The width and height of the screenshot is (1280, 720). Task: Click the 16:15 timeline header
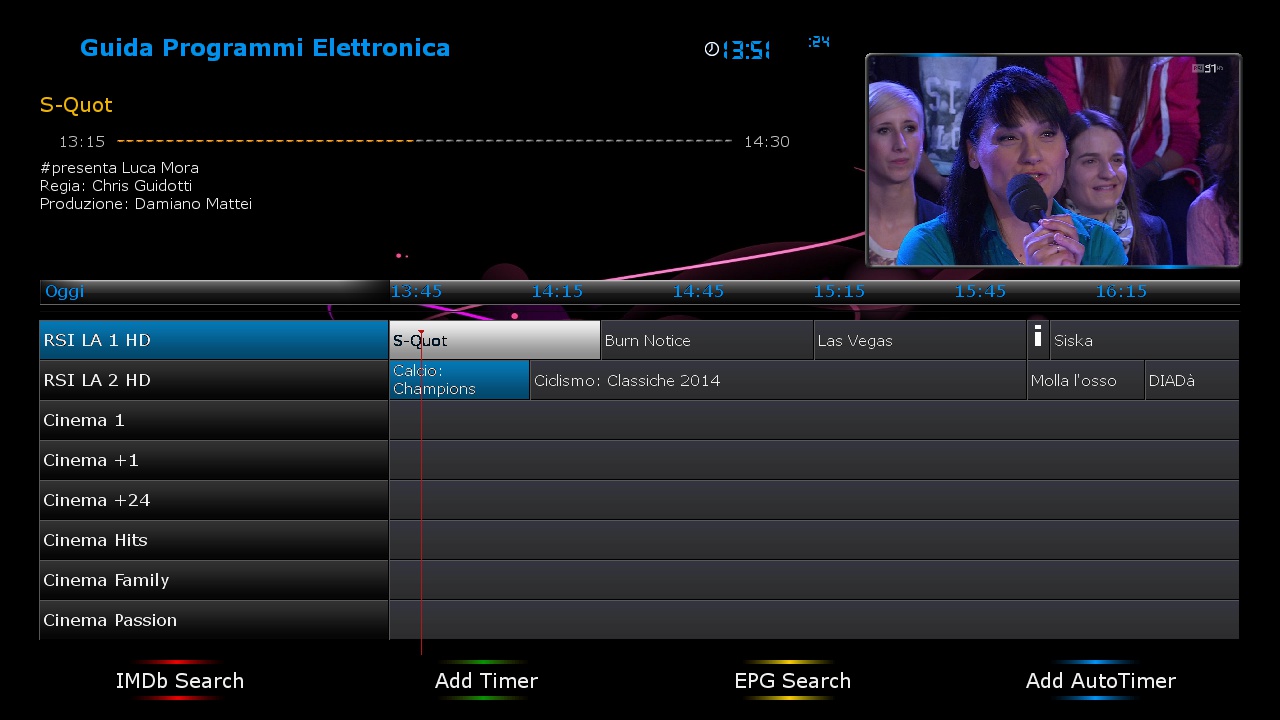[1121, 291]
